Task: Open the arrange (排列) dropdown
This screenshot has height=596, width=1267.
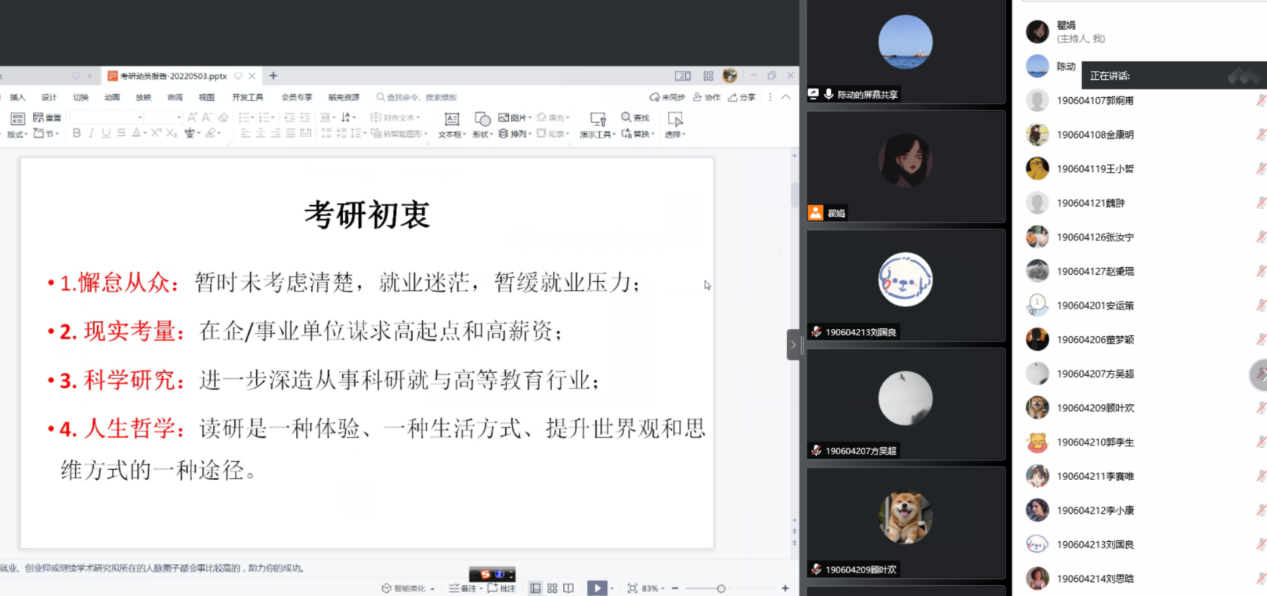Action: pos(517,133)
